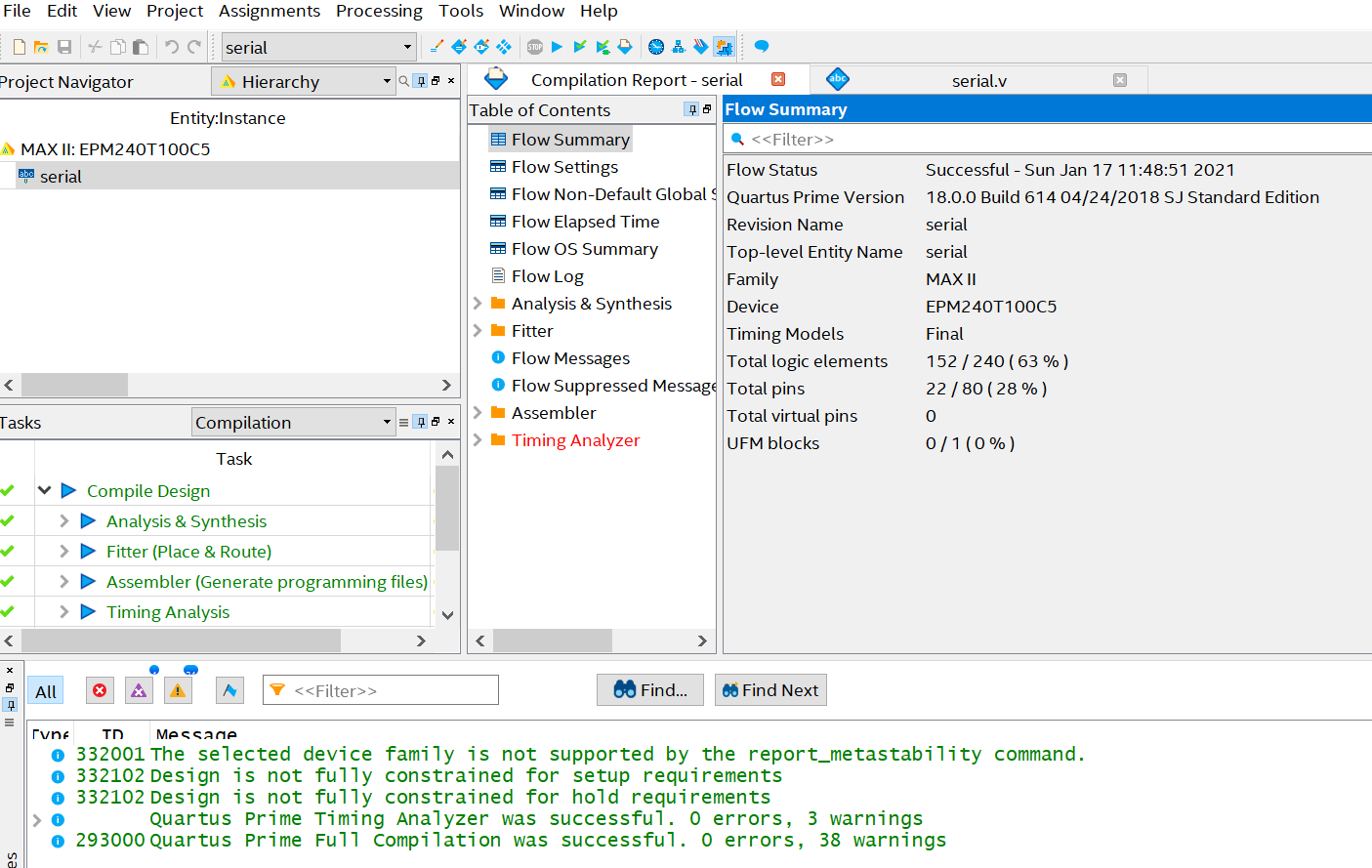Viewport: 1372px width, 868px height.
Task: Click the Stop Processing icon
Action: (535, 47)
